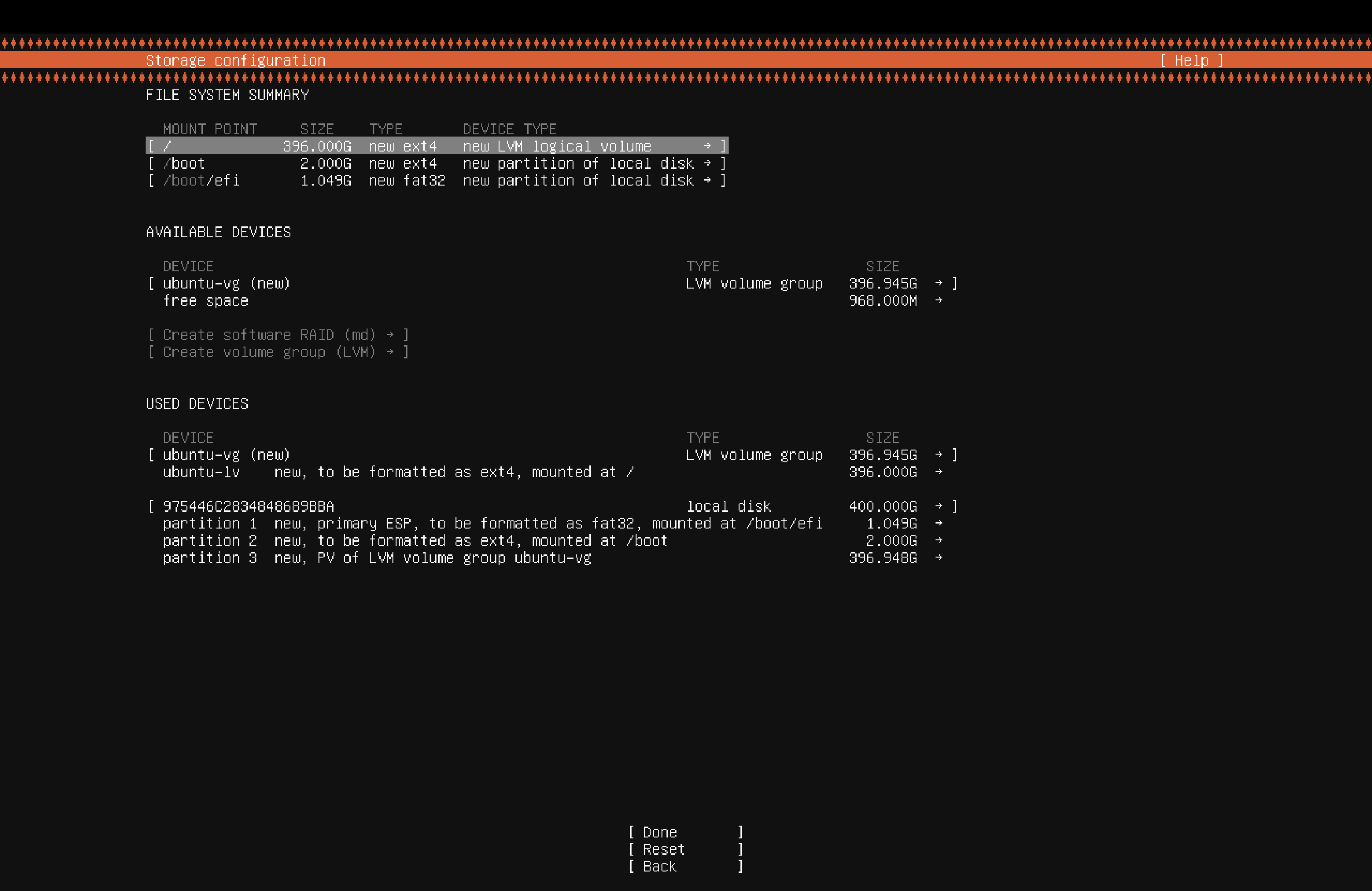1372x891 pixels.
Task: Click the 'new fat32' type cell
Action: (407, 181)
